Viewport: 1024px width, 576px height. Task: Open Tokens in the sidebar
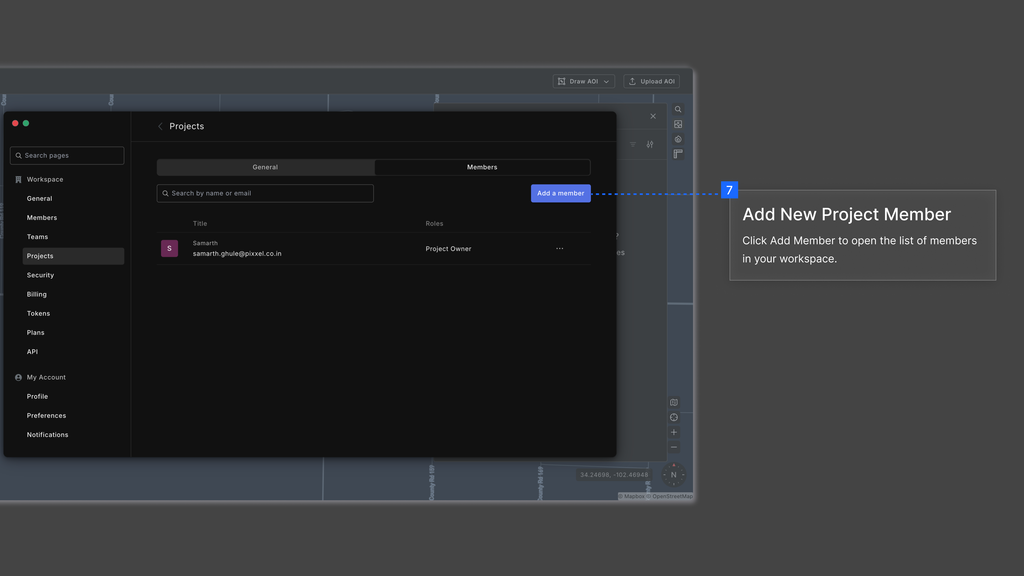pyautogui.click(x=39, y=313)
